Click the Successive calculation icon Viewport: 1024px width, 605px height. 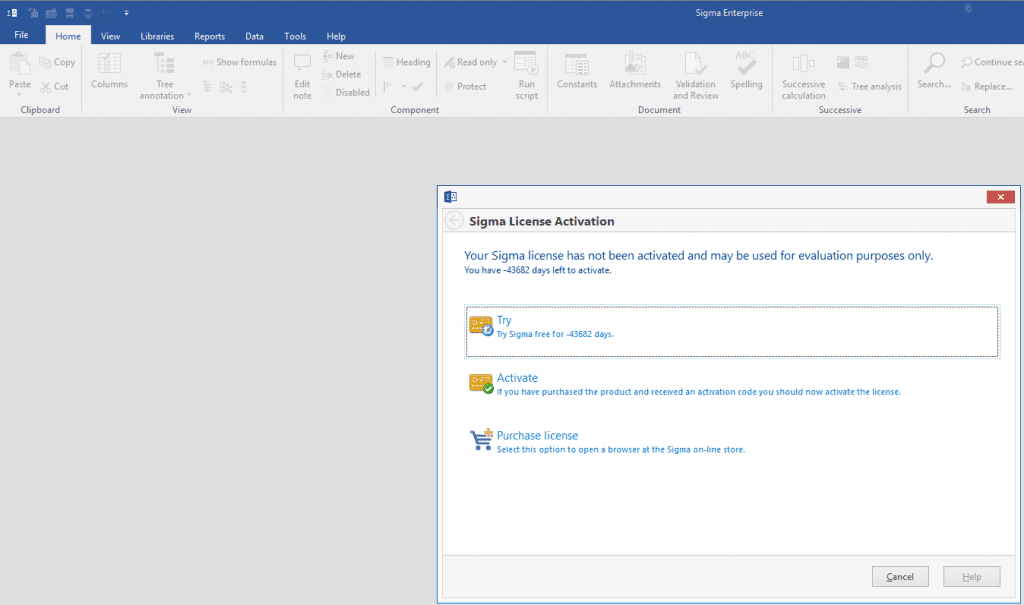point(803,64)
